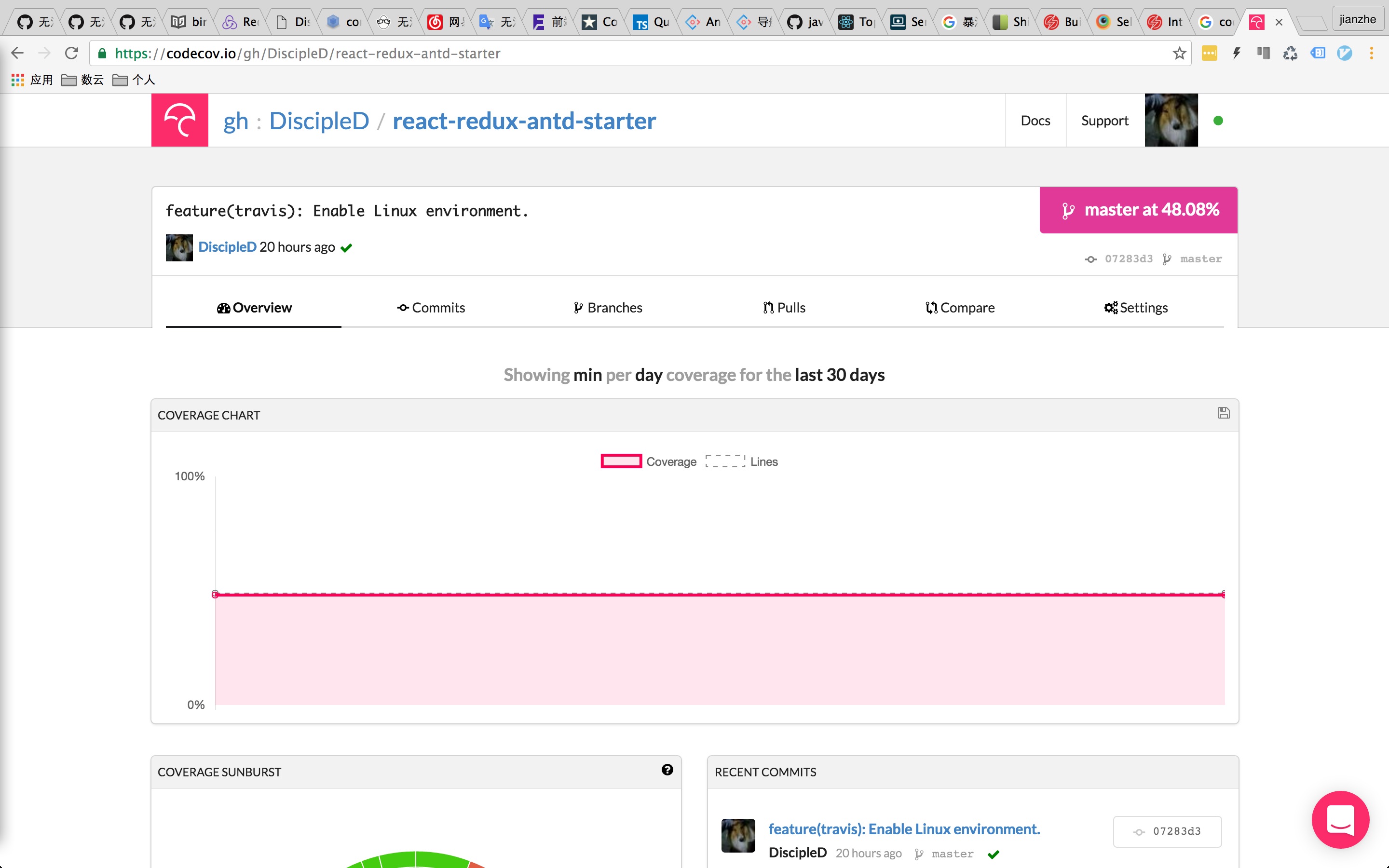This screenshot has height=868, width=1389.
Task: Open the Support link in header
Action: [1105, 121]
